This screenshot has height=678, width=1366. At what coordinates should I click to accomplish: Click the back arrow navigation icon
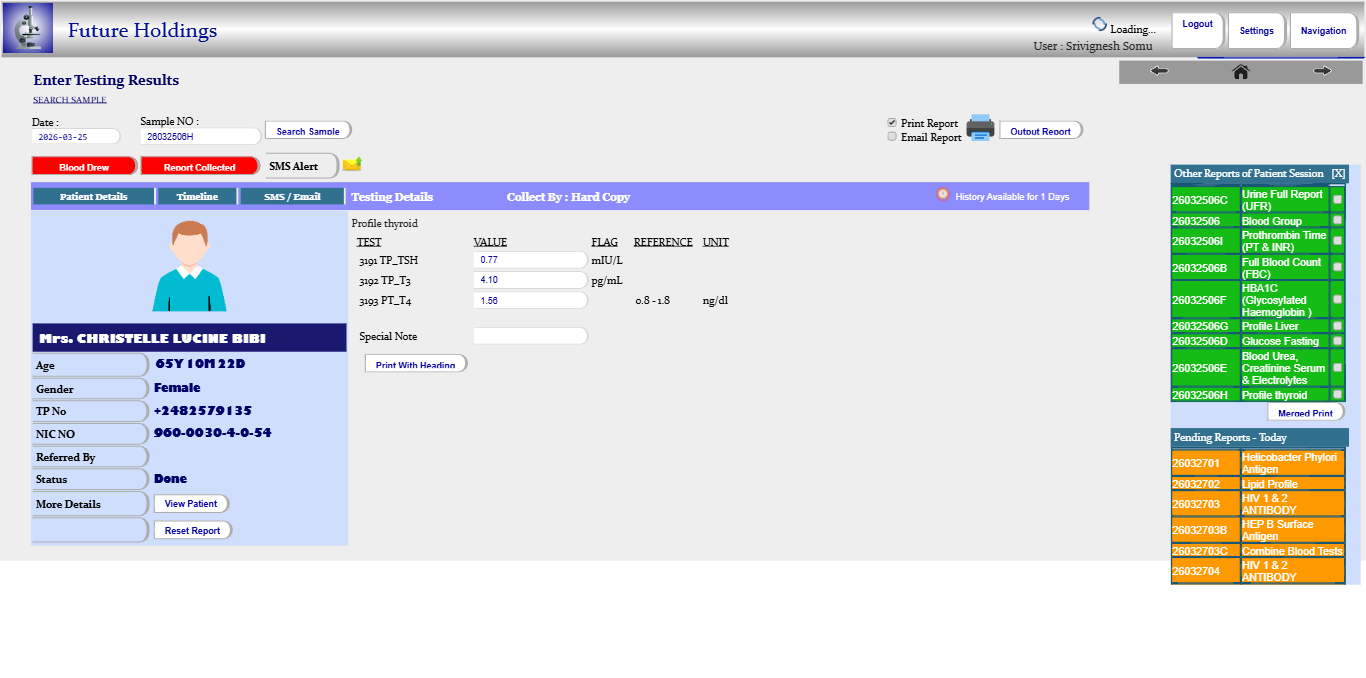point(1159,71)
